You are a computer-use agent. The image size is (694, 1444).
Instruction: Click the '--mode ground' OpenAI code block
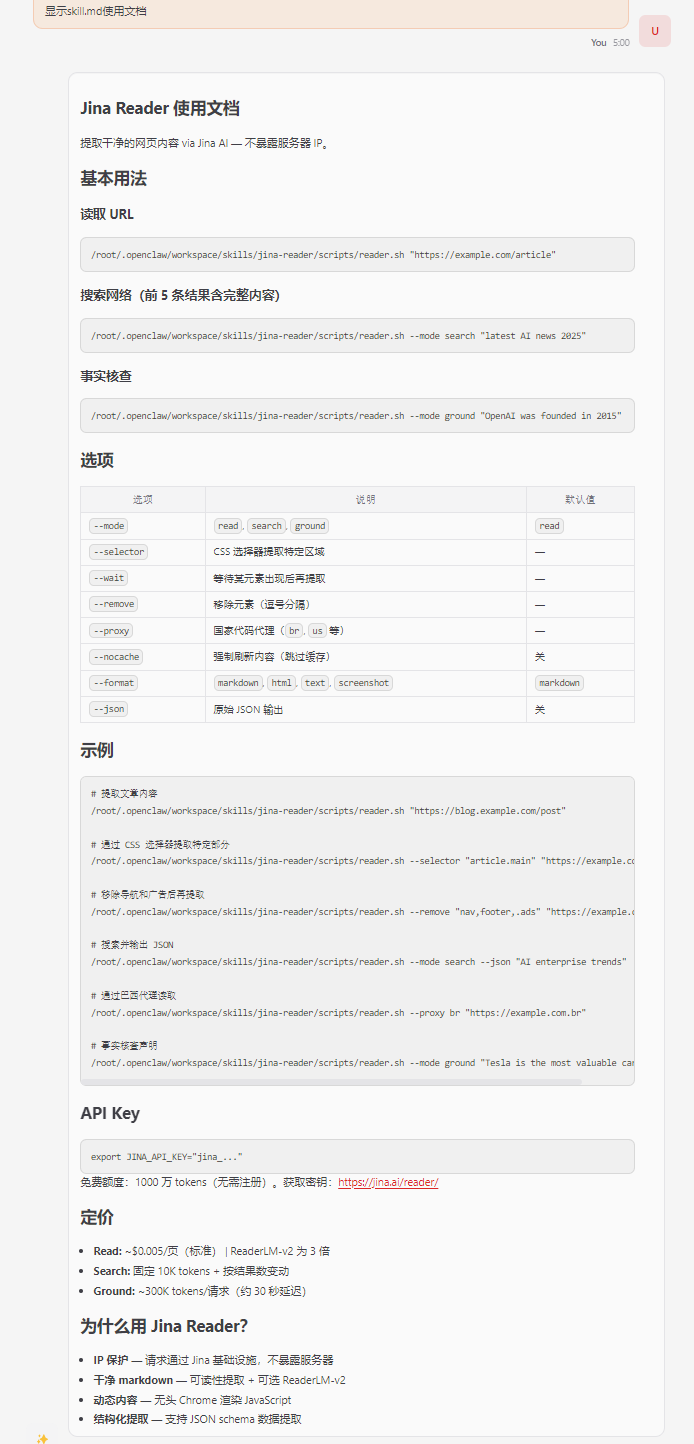pyautogui.click(x=357, y=415)
